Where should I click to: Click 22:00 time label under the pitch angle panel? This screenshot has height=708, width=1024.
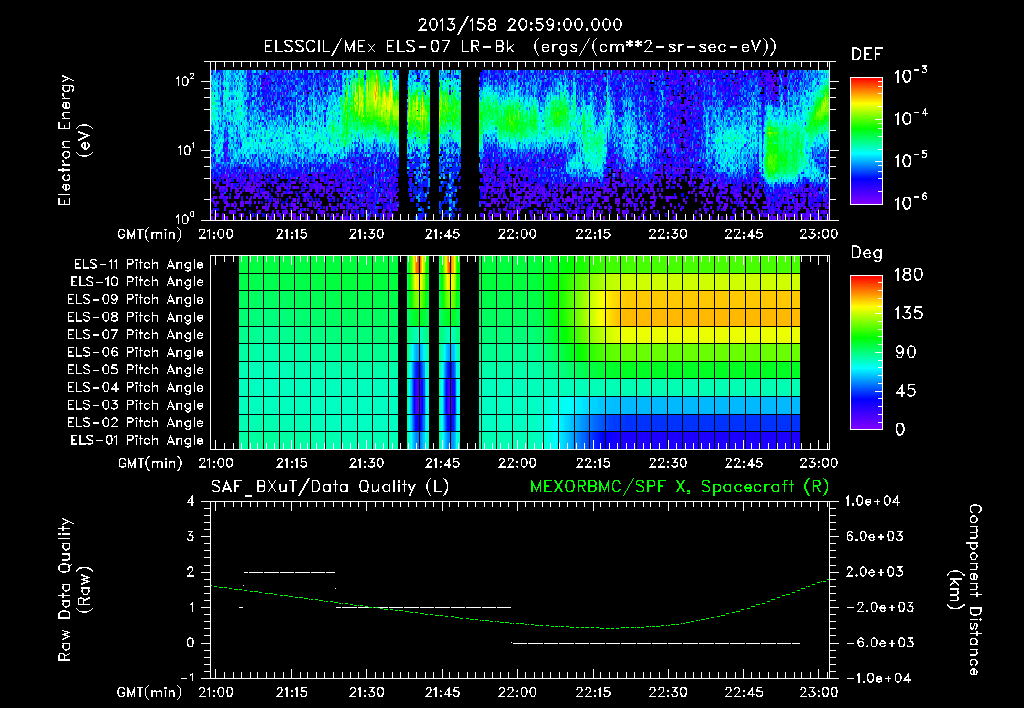517,463
